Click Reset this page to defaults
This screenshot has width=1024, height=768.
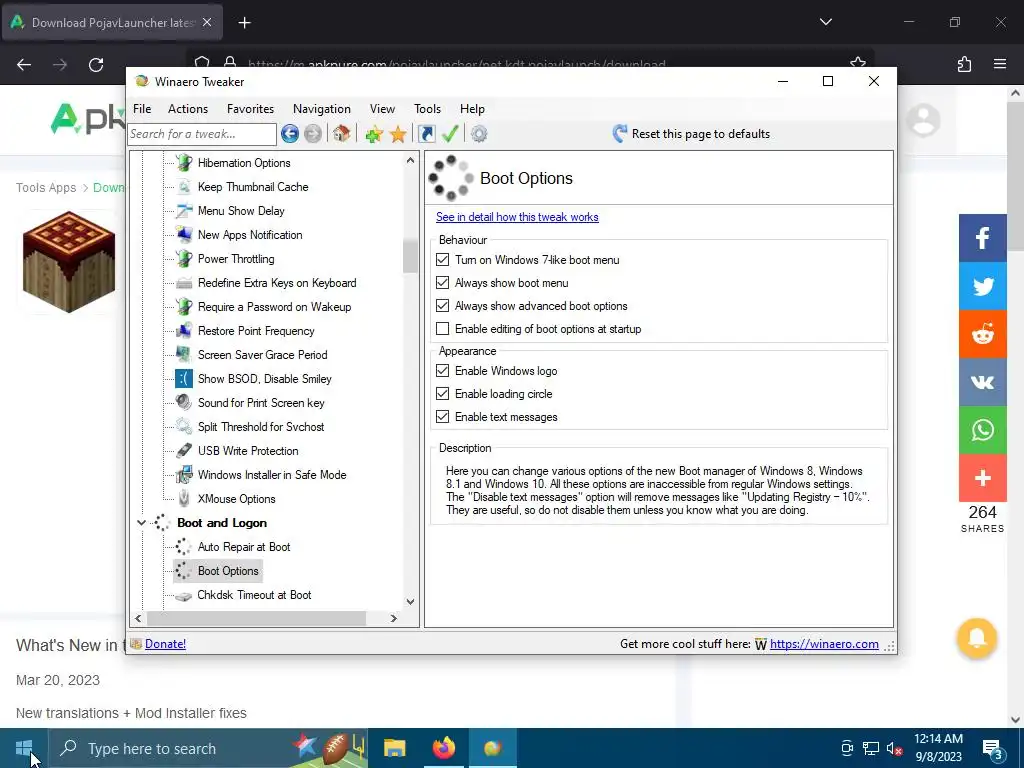tap(691, 134)
